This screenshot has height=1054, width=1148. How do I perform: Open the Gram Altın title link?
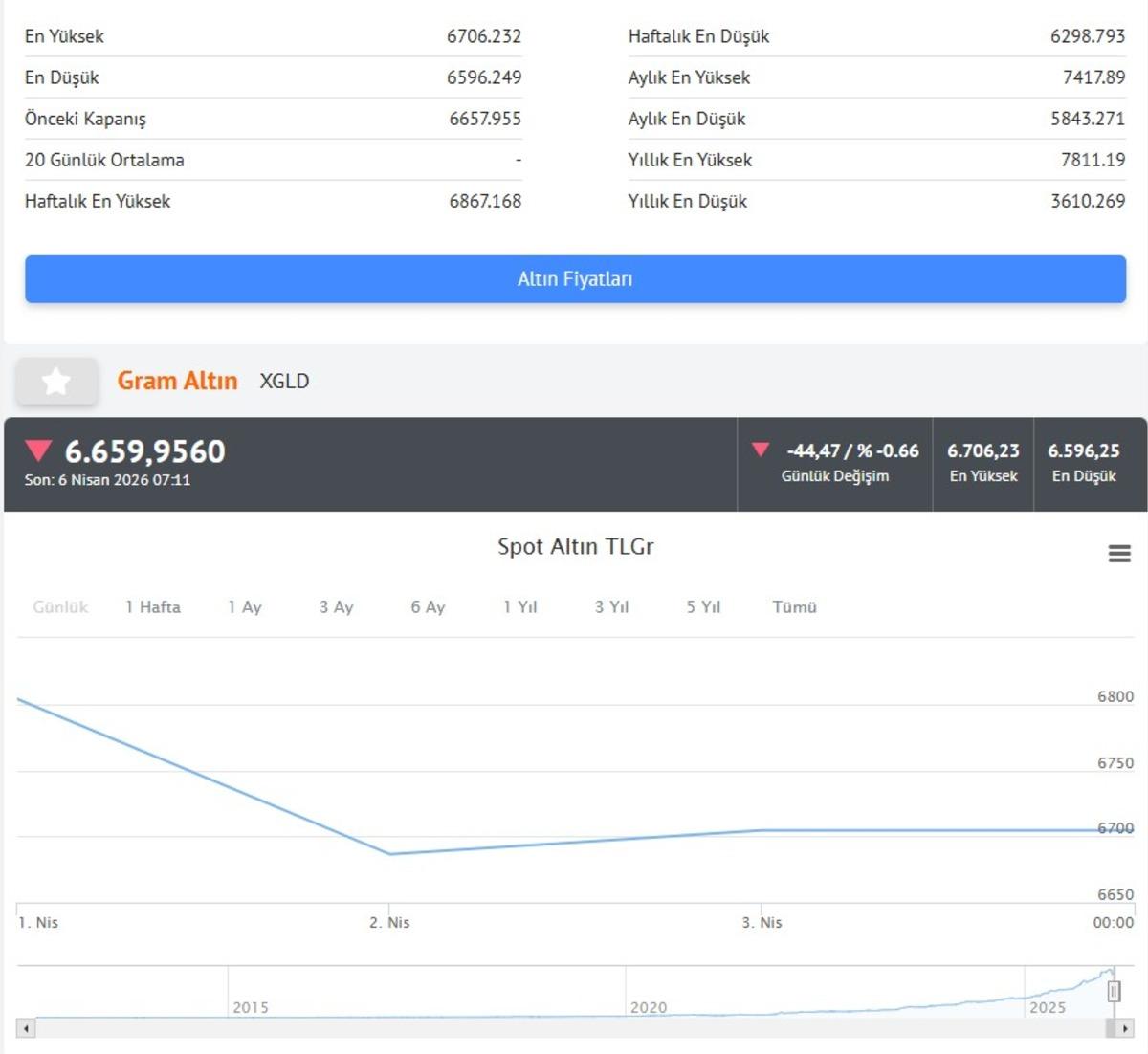click(177, 381)
